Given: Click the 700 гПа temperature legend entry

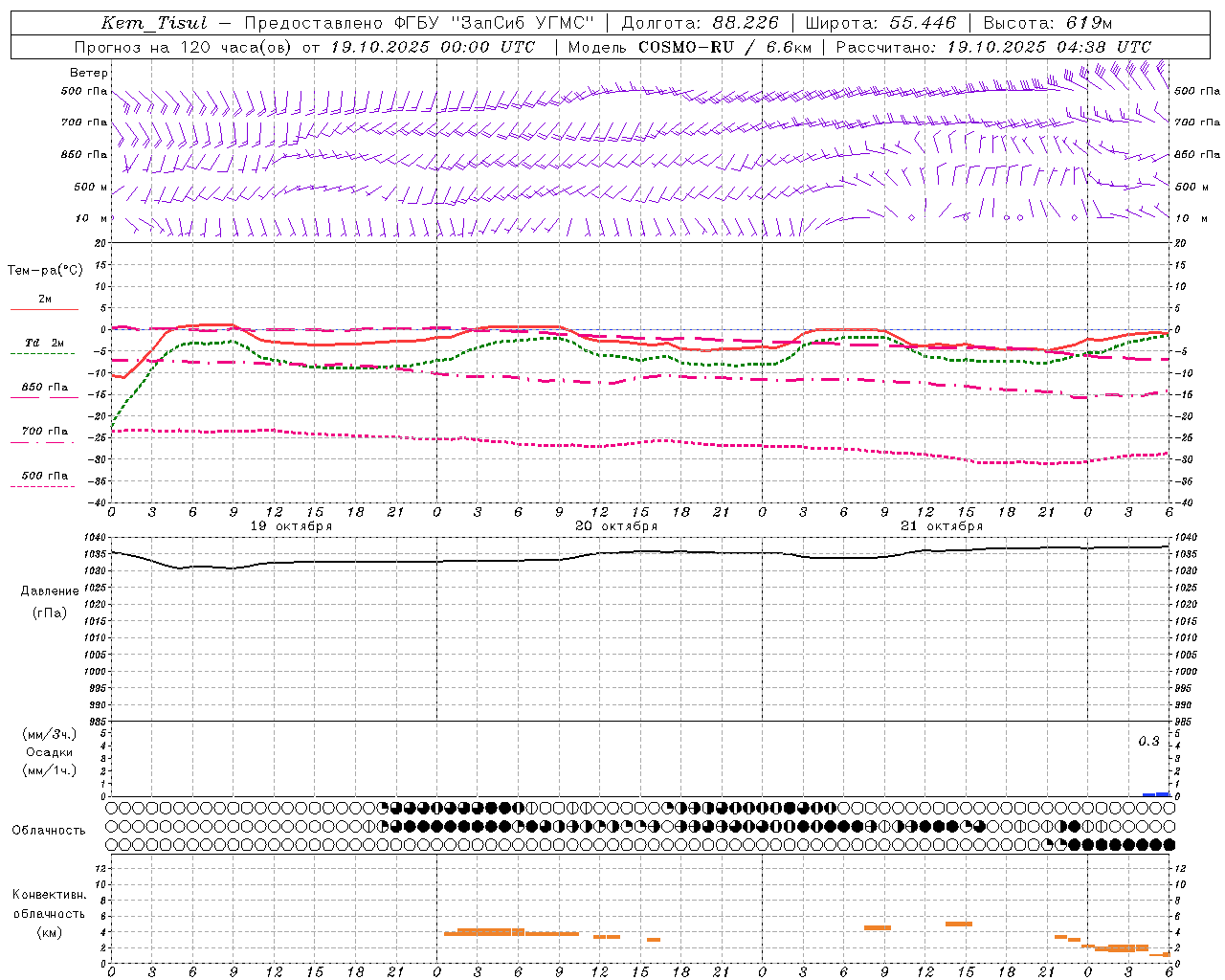Looking at the screenshot, I should [x=44, y=432].
